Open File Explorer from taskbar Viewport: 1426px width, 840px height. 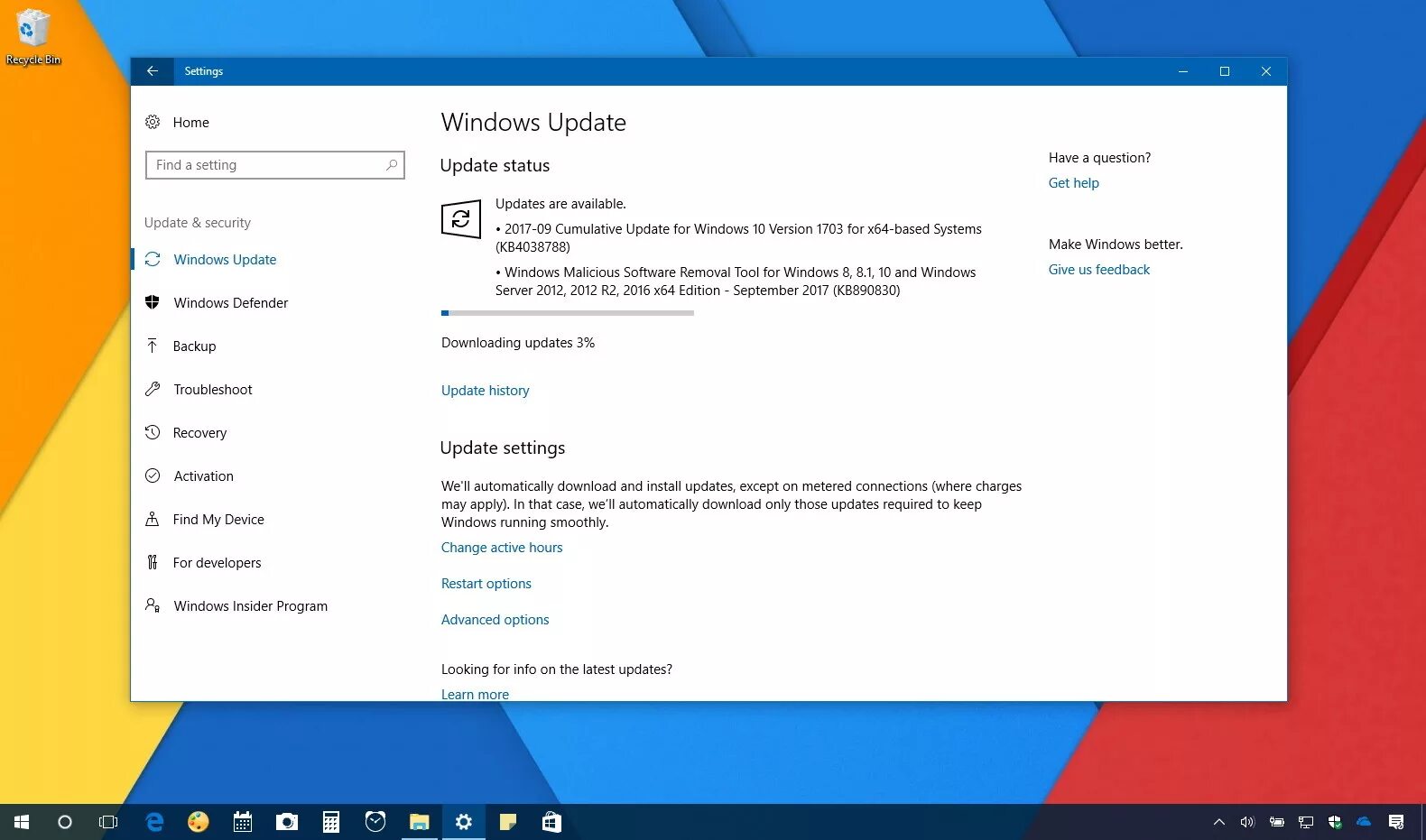420,822
